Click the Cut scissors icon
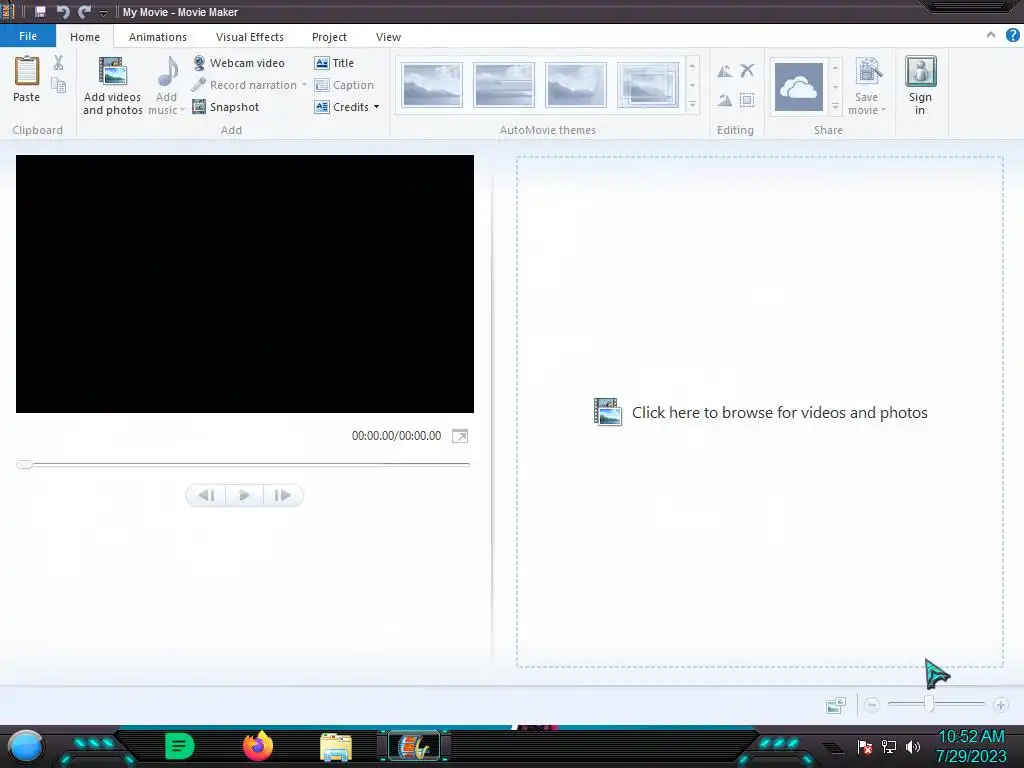The image size is (1024, 768). (59, 63)
